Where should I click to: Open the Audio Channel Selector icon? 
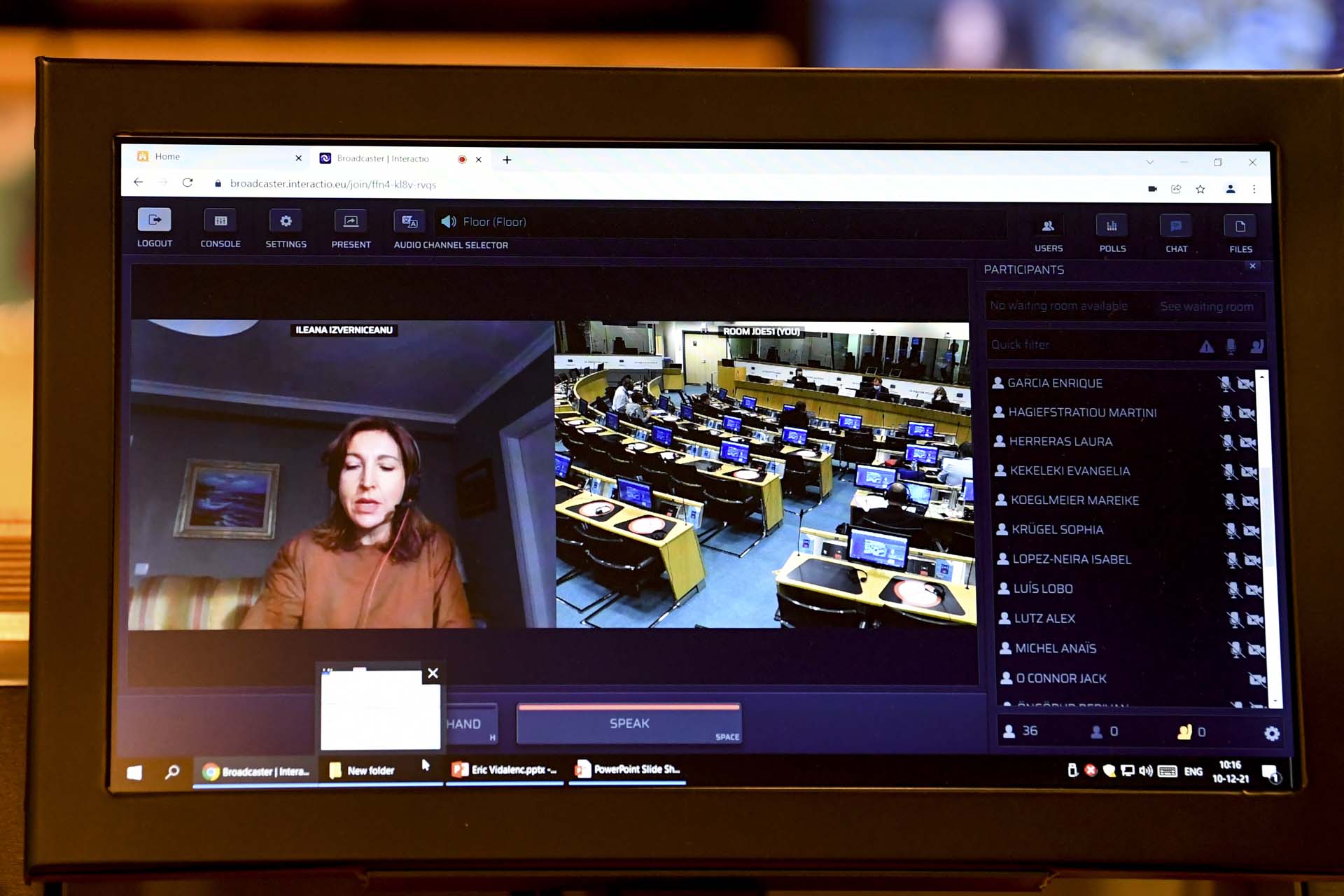[409, 222]
